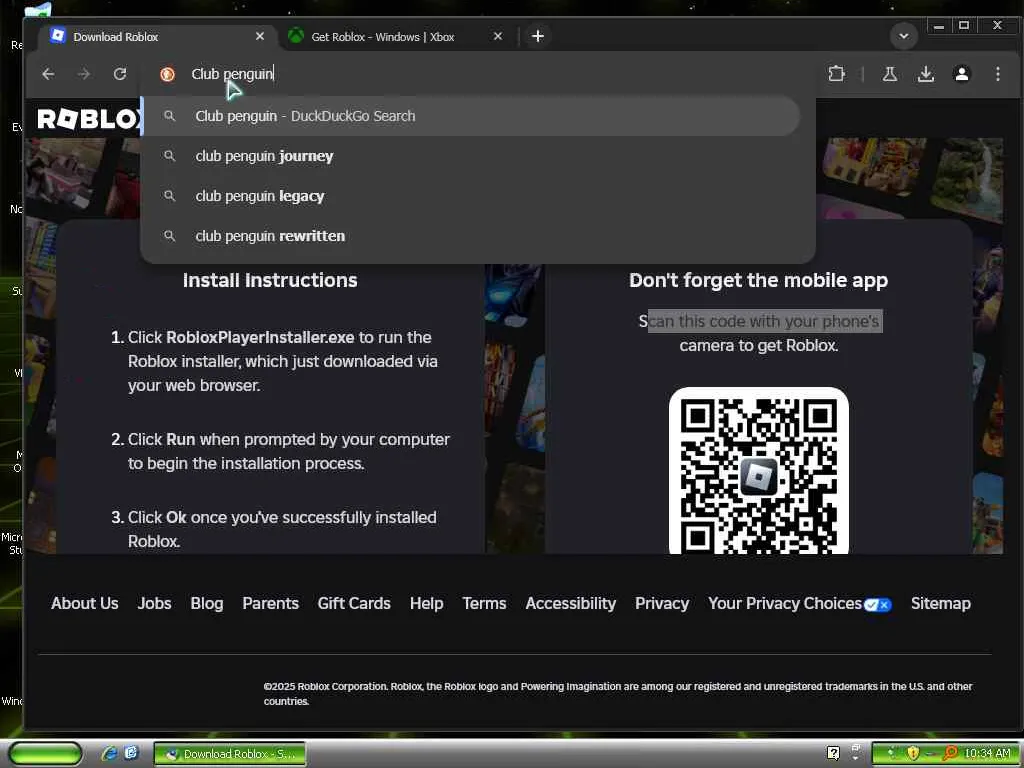The image size is (1024, 768).
Task: Click the Roblox logo
Action: [x=89, y=119]
